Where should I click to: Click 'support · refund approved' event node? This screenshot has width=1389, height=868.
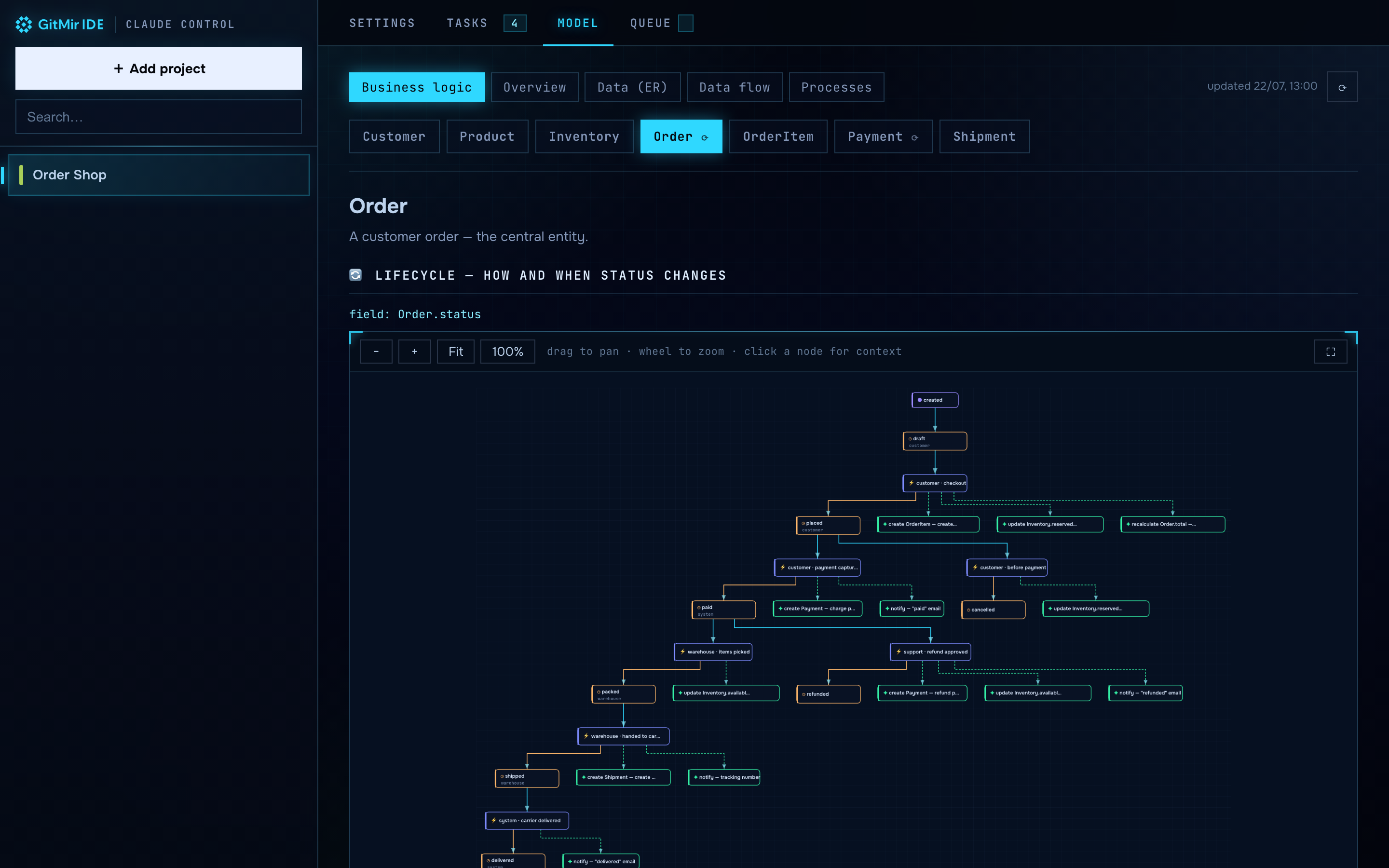tap(930, 652)
